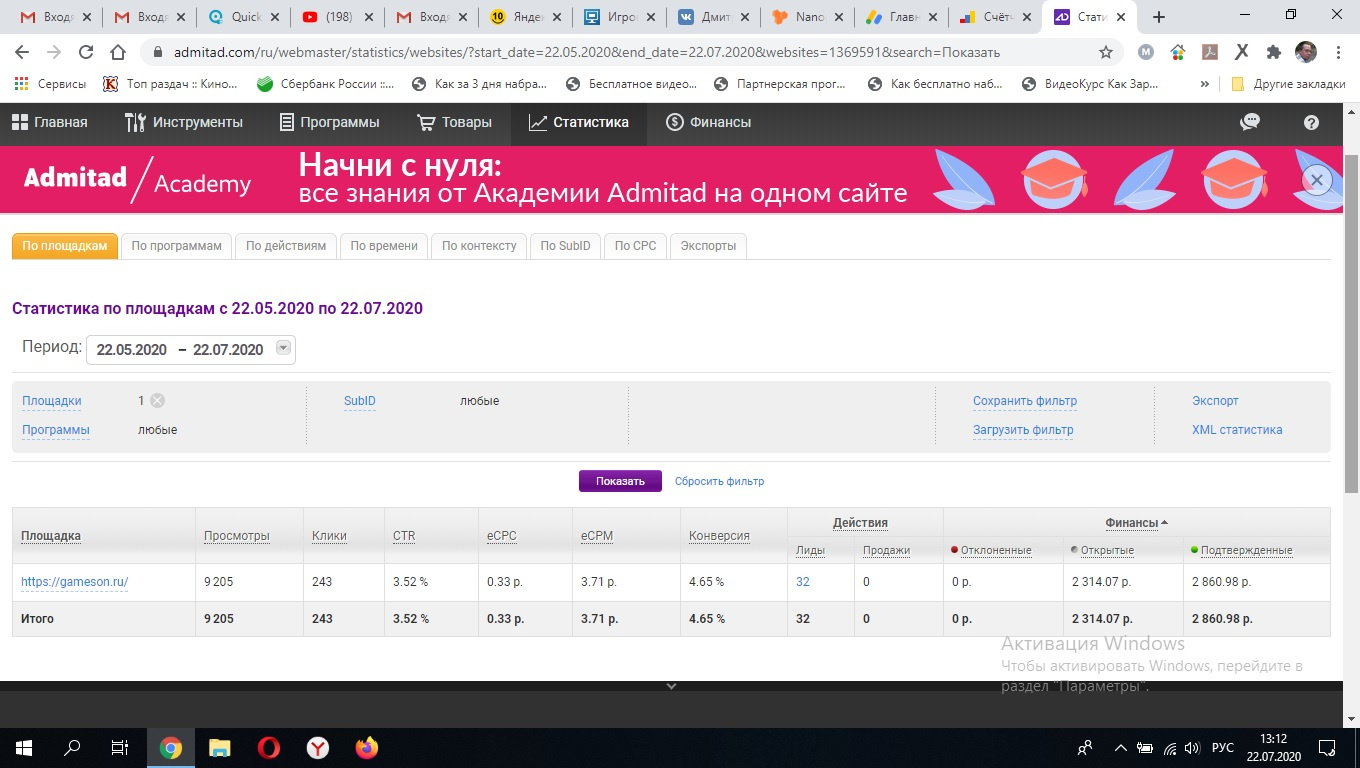
Task: Open Windows taskbar search
Action: click(x=72, y=747)
